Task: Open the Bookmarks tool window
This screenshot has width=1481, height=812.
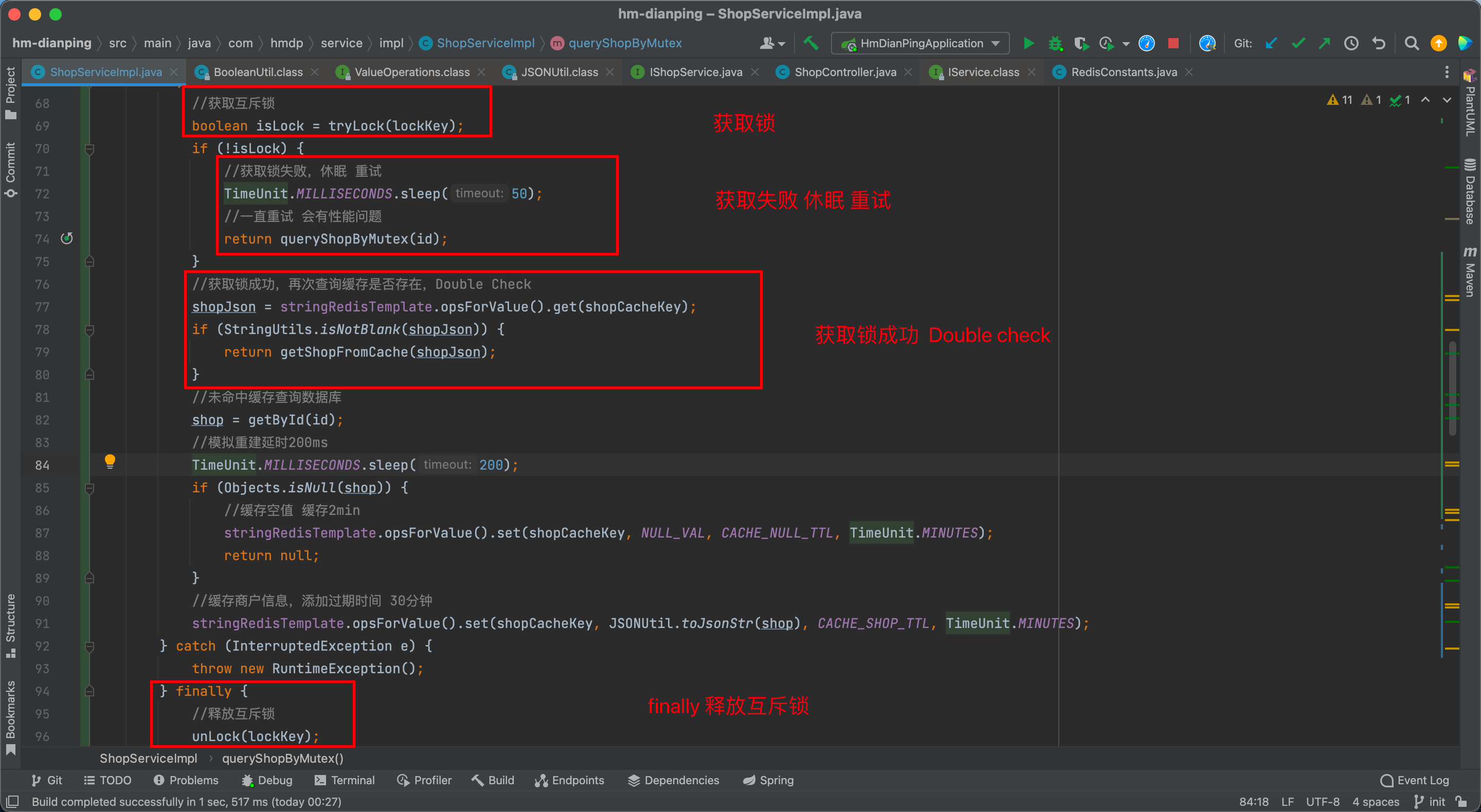Action: click(10, 718)
